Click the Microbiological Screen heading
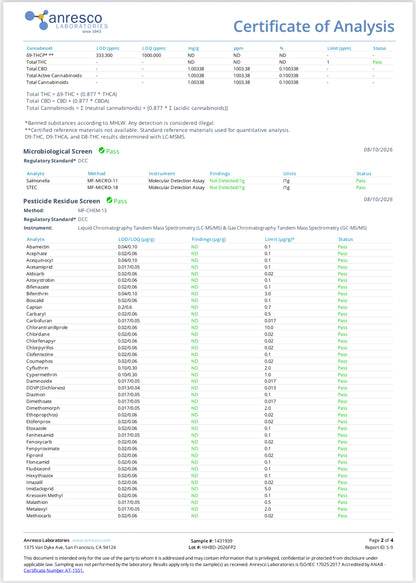This screenshot has height=583, width=416. tap(58, 151)
